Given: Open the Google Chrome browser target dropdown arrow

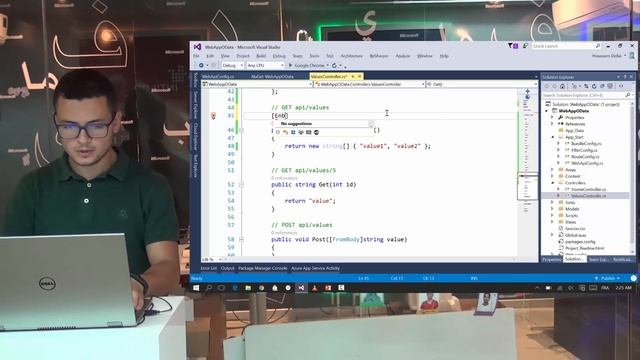Looking at the screenshot, I should point(327,65).
